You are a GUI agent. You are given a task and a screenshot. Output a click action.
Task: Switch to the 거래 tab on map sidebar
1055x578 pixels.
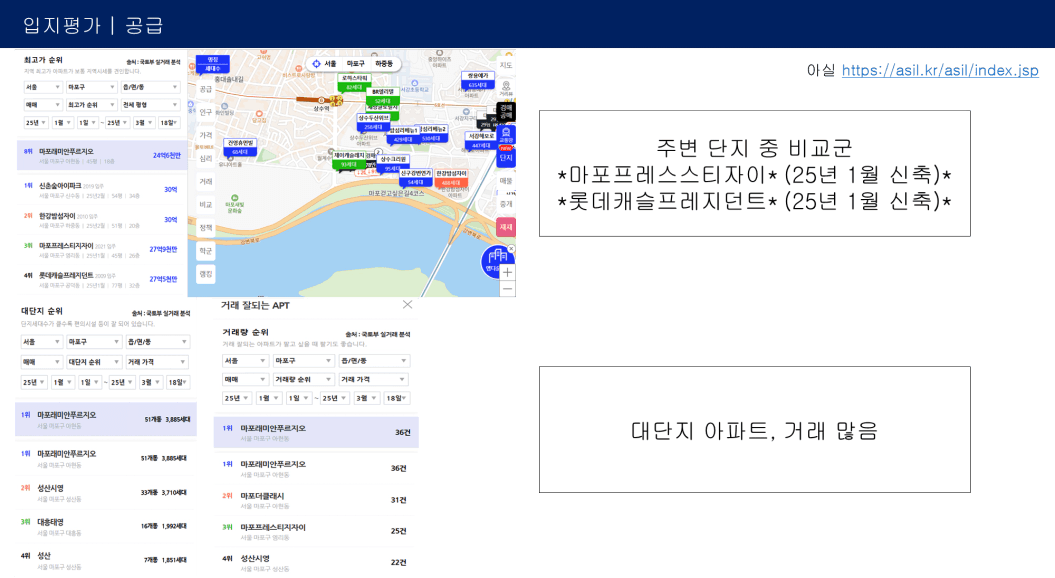[206, 182]
